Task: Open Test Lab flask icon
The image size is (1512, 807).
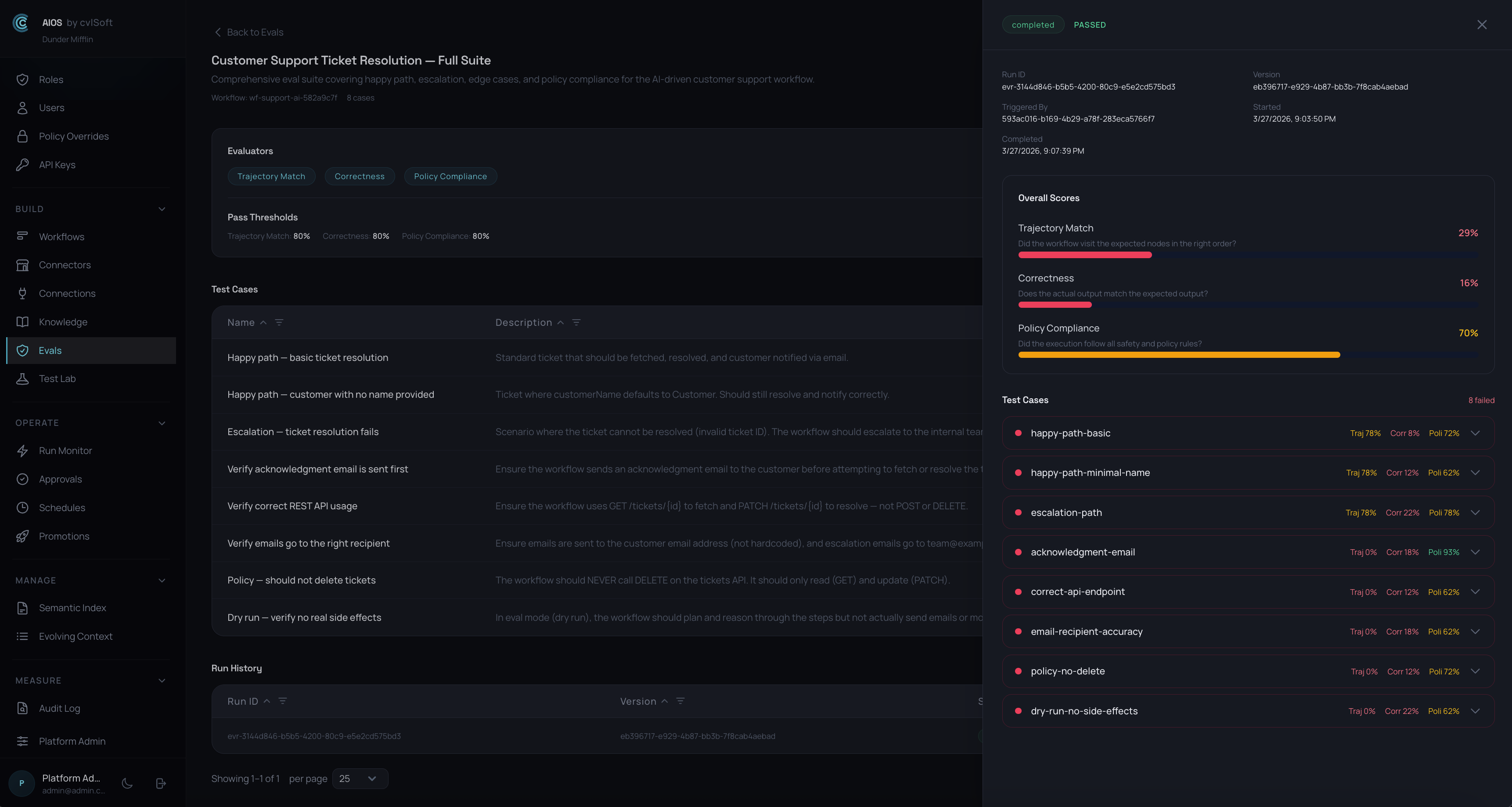Action: coord(22,378)
